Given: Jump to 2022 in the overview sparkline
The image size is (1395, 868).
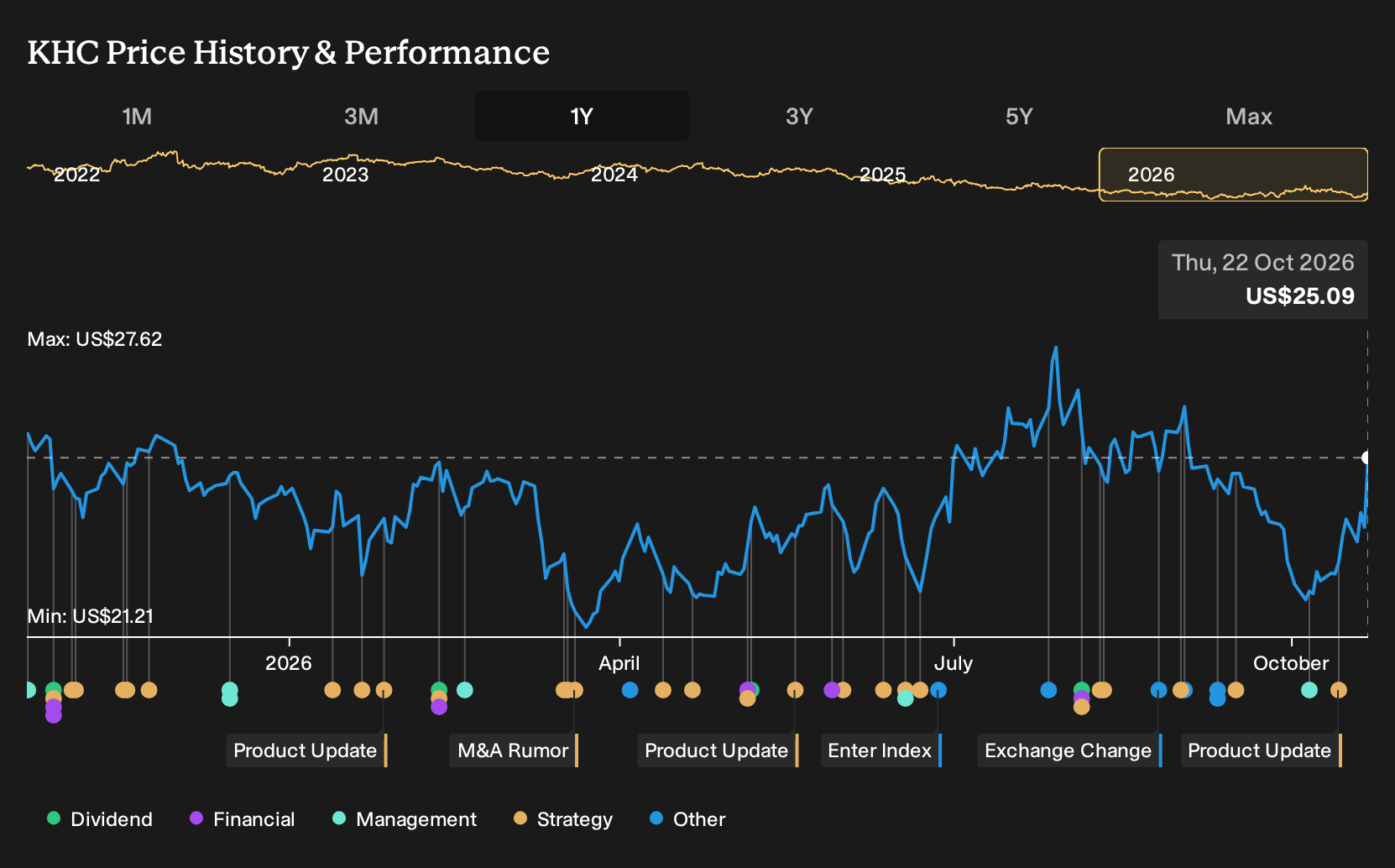Looking at the screenshot, I should pyautogui.click(x=77, y=175).
